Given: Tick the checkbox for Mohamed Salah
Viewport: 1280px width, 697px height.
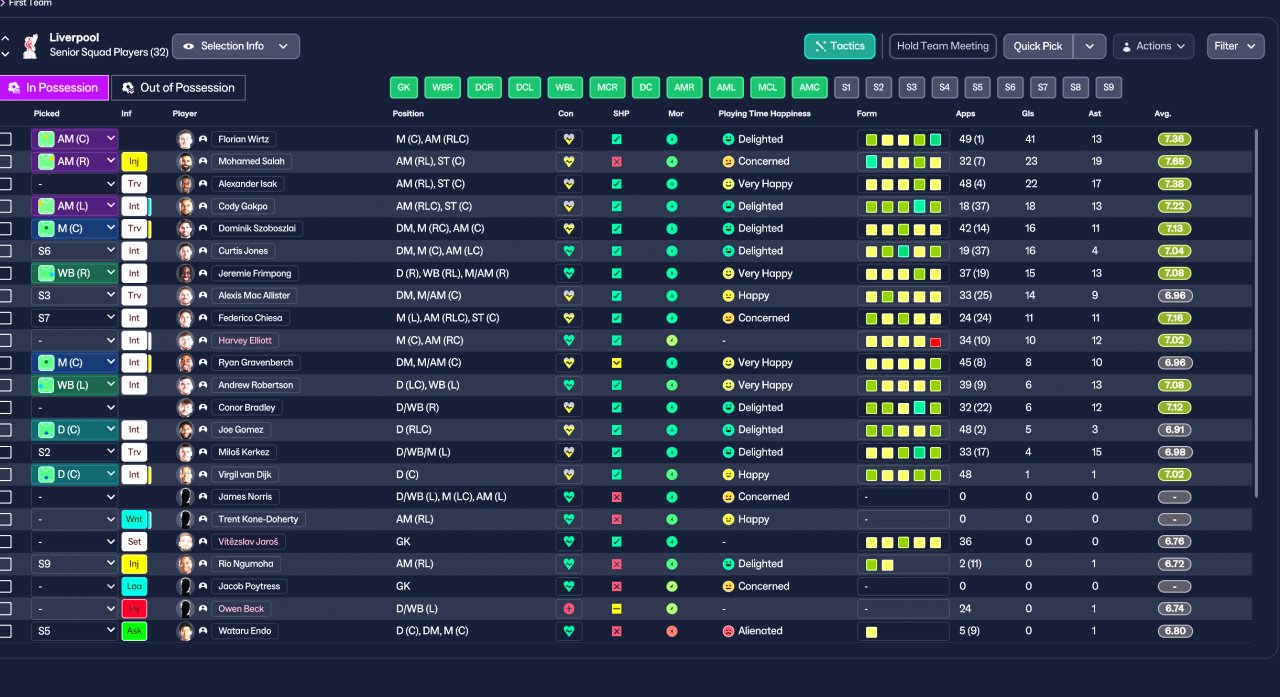Looking at the screenshot, I should [6, 161].
